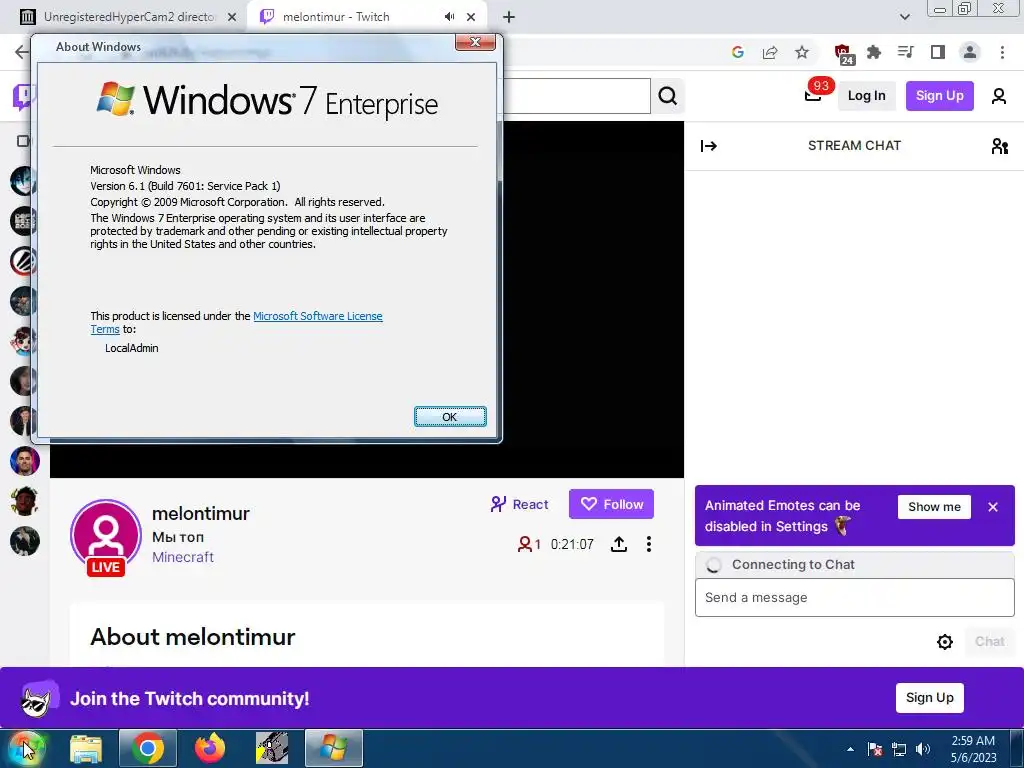This screenshot has width=1024, height=768.
Task: Open last sidebar recommended channel avatar
Action: click(x=25, y=541)
